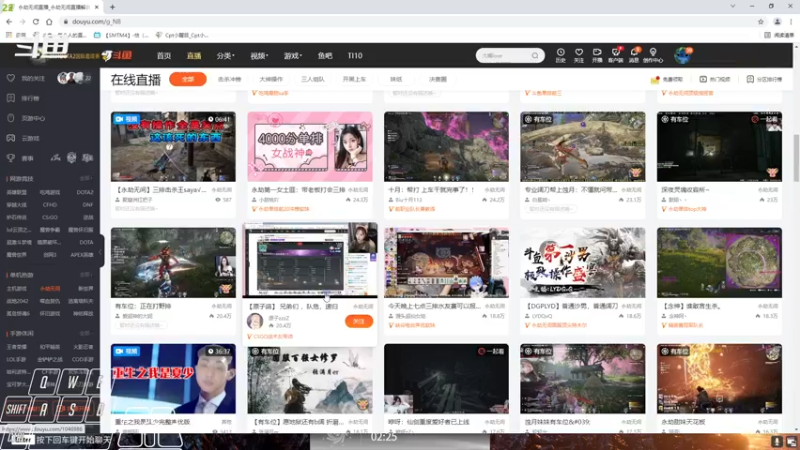800x450 pixels.
Task: Click the 开播 start-streaming icon
Action: pos(597,53)
